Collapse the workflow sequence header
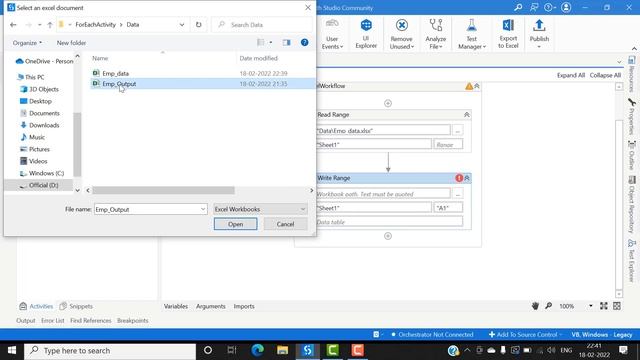The height and width of the screenshot is (360, 640). coord(477,86)
